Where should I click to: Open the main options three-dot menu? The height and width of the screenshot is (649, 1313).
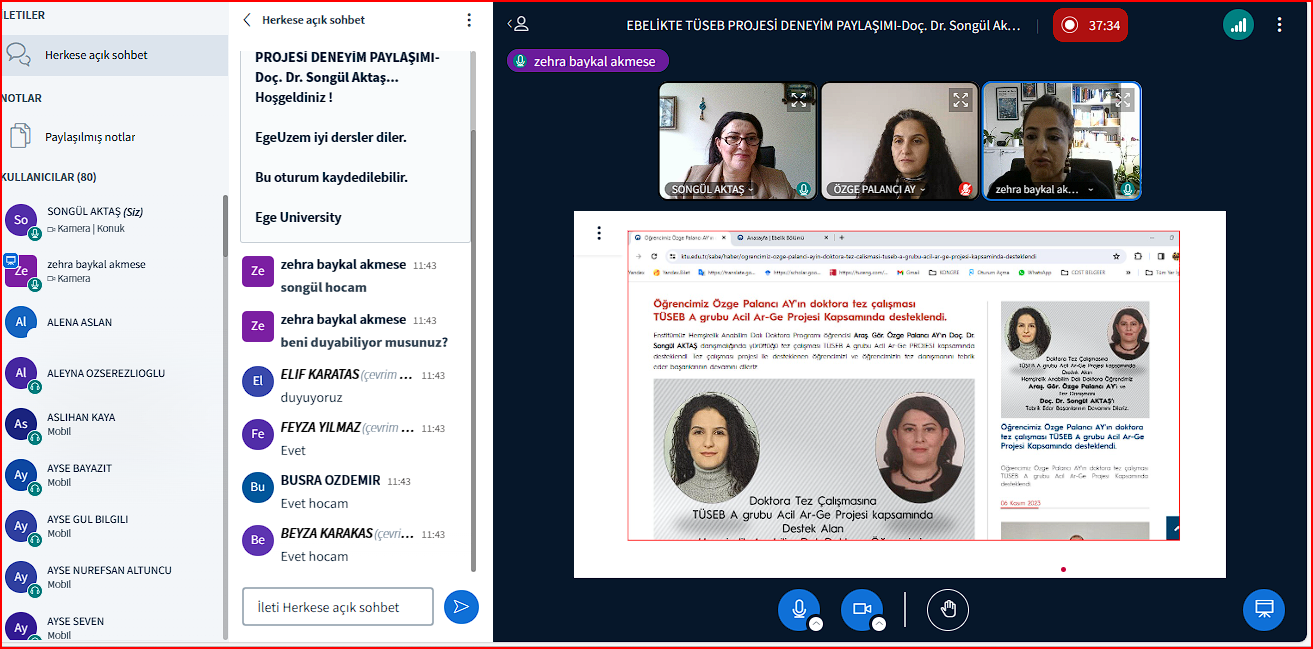(1280, 25)
